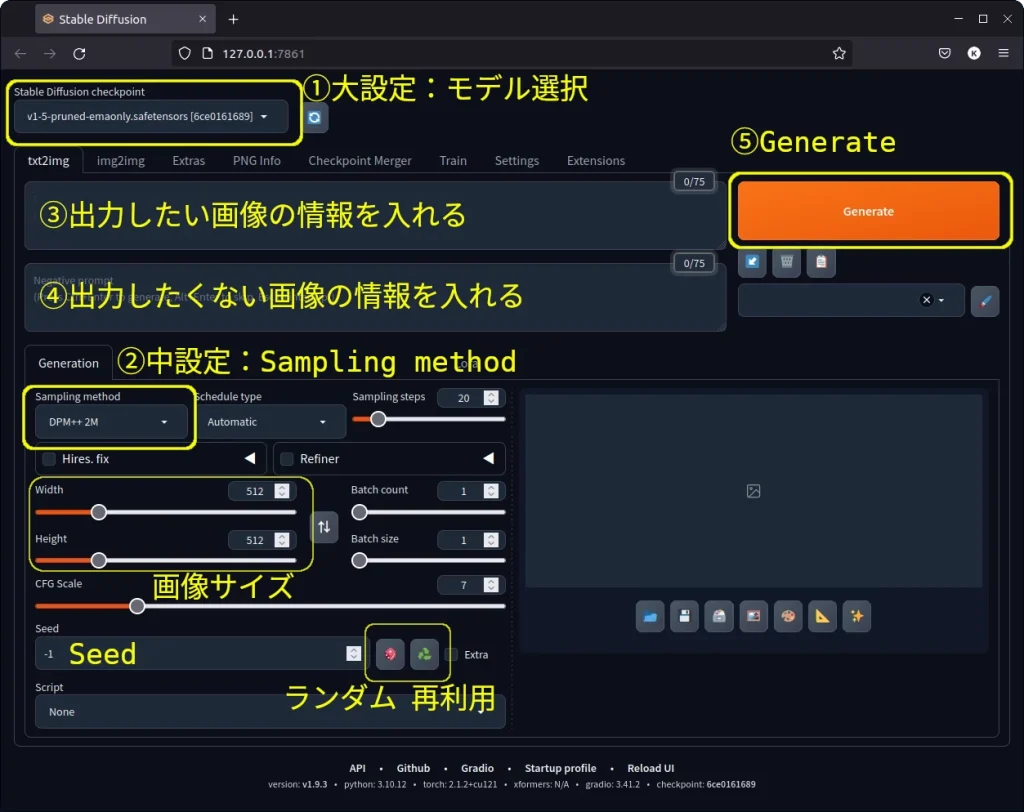The height and width of the screenshot is (812, 1024).
Task: Click the Negative prompt text box
Action: [x=376, y=297]
